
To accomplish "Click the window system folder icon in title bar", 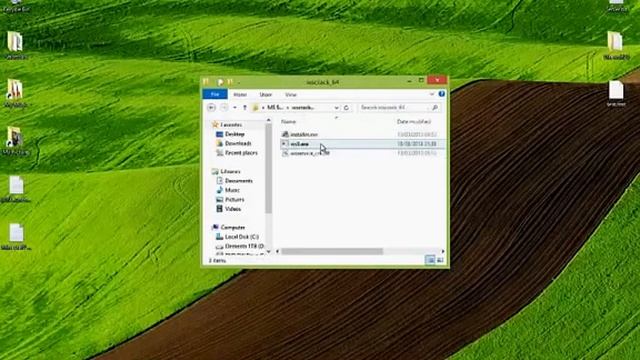I will pyautogui.click(x=206, y=82).
